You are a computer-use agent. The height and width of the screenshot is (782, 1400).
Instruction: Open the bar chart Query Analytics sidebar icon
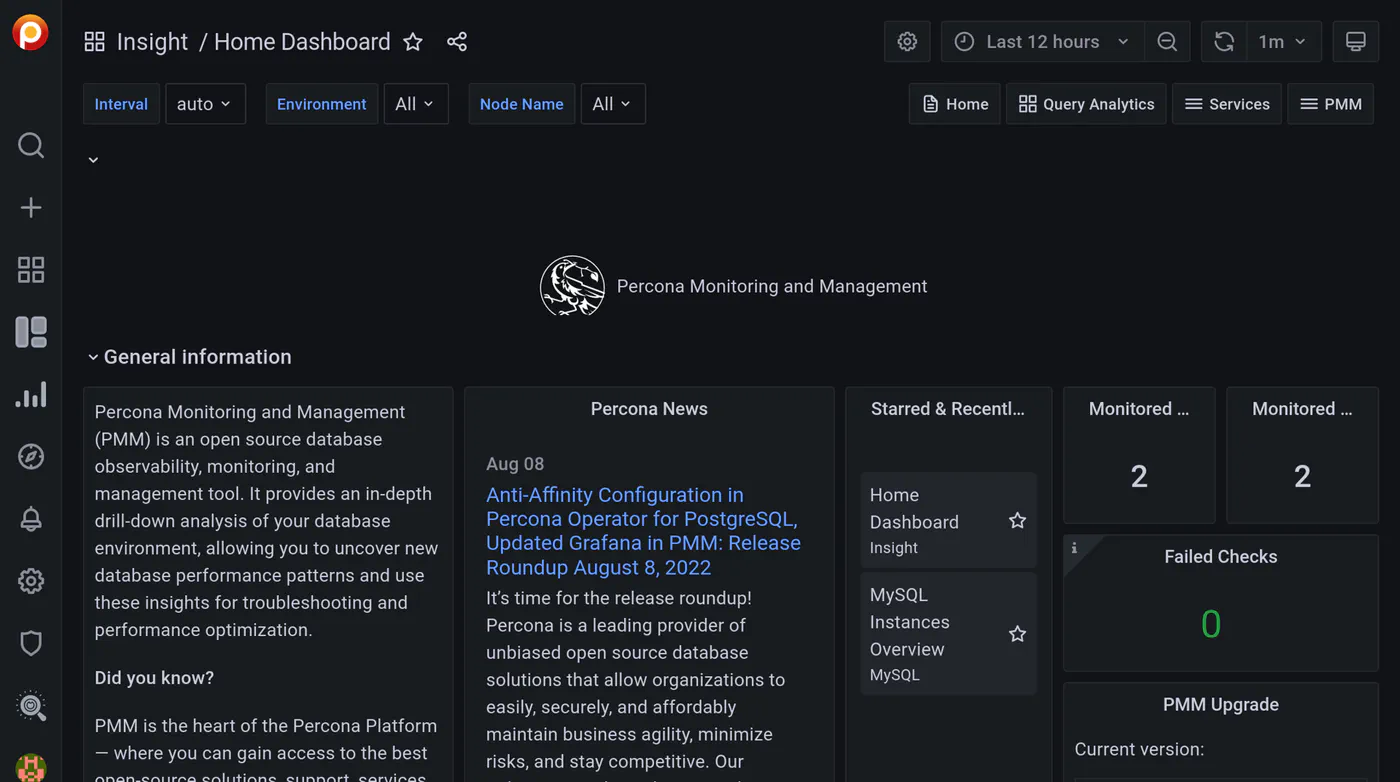[31, 394]
